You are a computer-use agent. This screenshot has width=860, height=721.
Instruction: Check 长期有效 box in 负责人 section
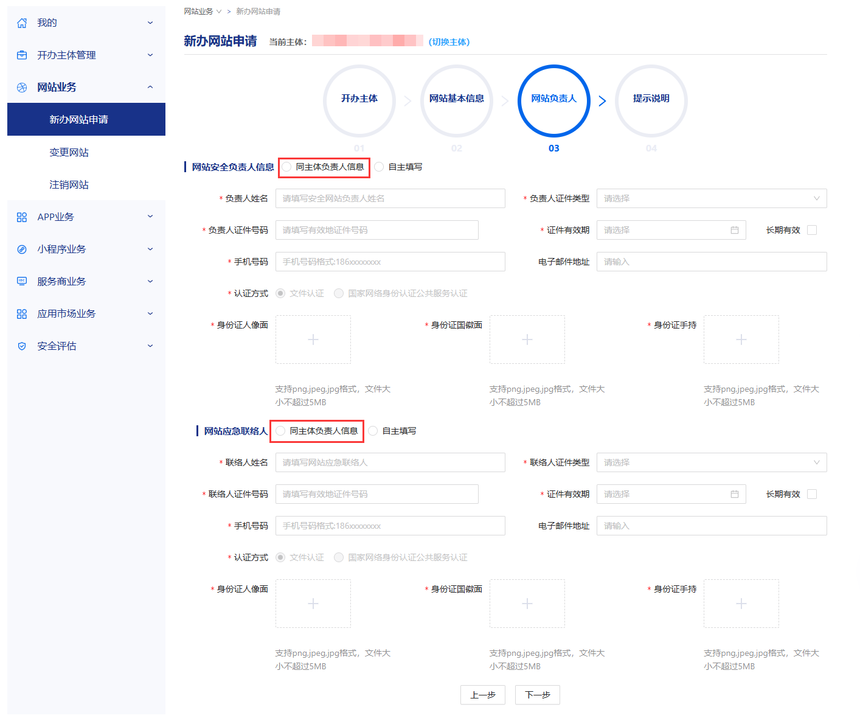[812, 230]
